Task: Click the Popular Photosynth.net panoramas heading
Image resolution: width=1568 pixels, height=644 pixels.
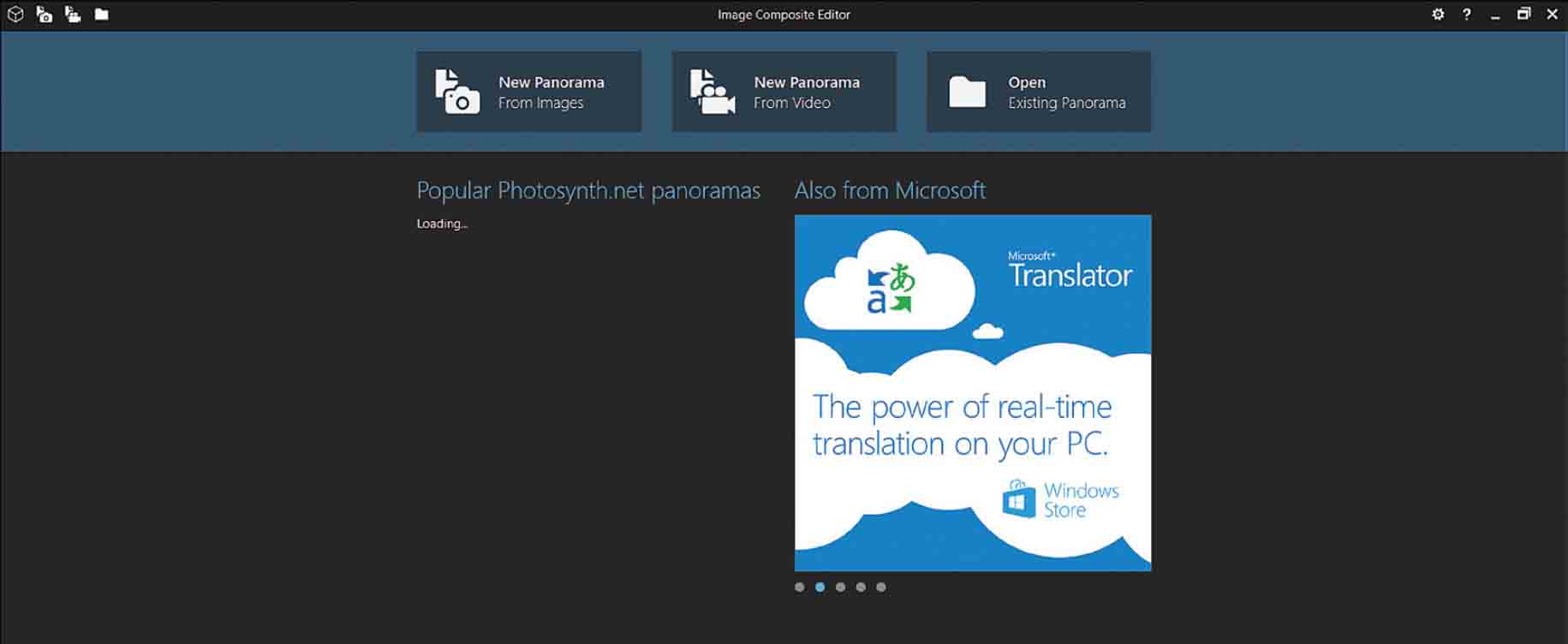Action: pos(588,190)
